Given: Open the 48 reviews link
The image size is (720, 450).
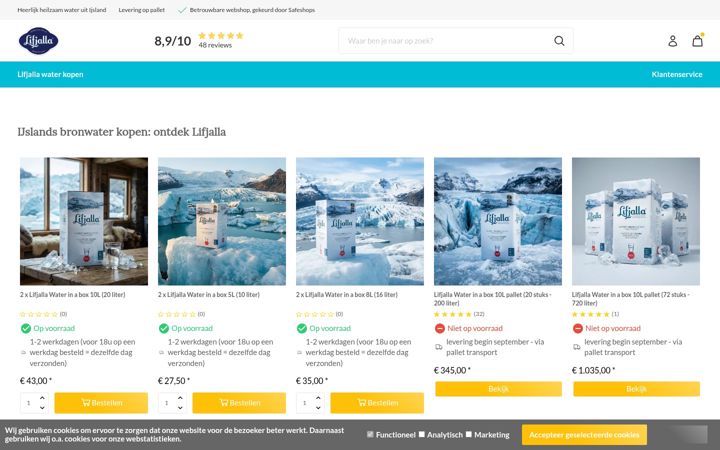Looking at the screenshot, I should [x=215, y=45].
